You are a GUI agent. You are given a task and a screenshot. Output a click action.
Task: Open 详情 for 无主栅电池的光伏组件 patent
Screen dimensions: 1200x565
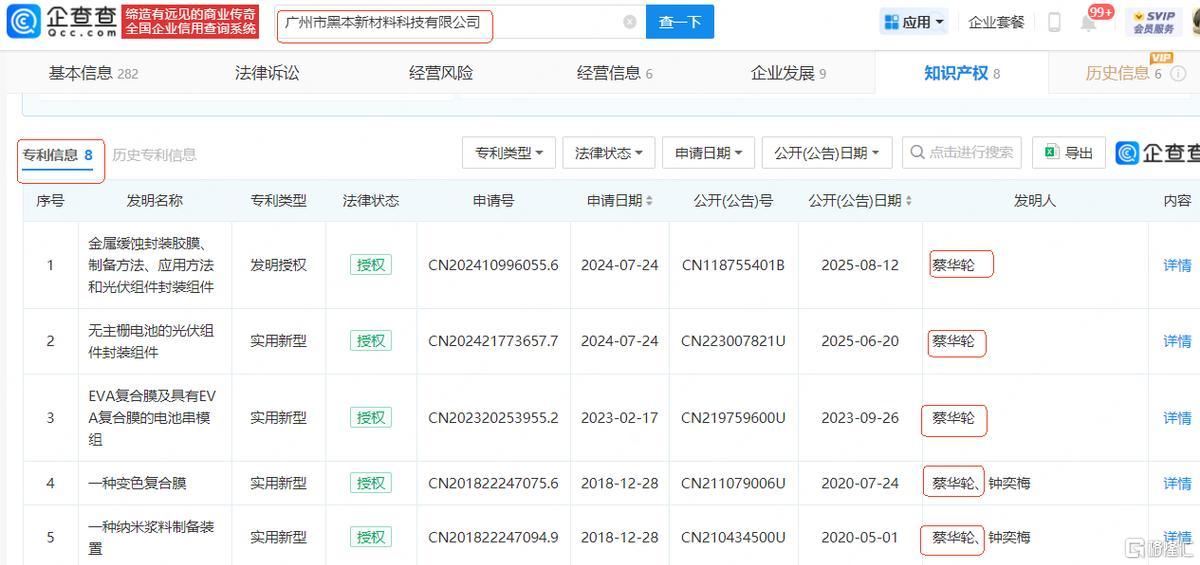click(x=1177, y=341)
